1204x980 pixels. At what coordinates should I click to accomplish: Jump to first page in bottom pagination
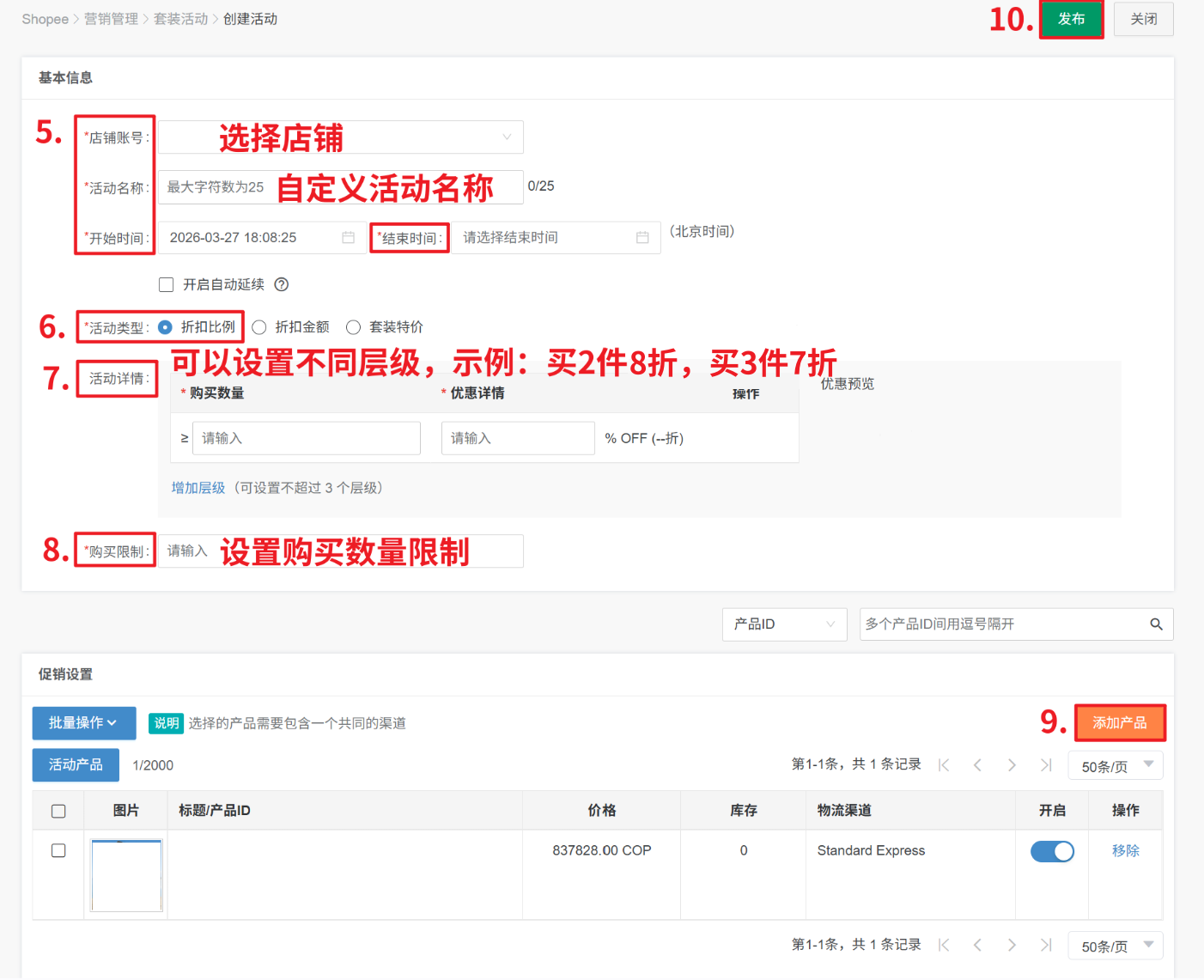click(x=944, y=945)
